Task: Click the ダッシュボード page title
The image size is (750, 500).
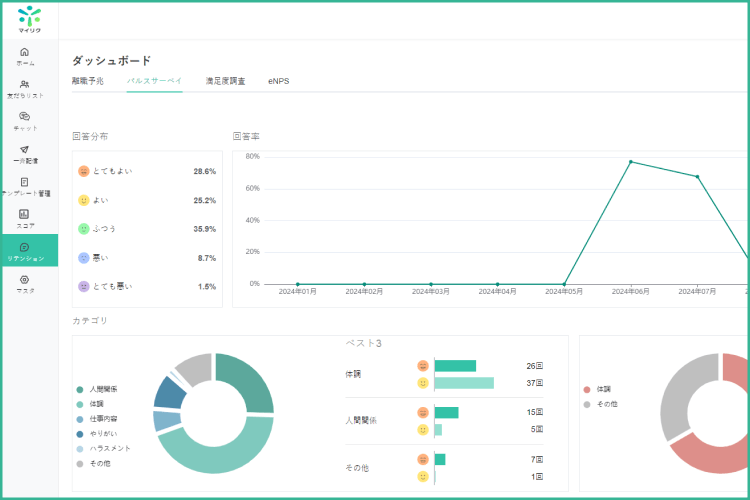Action: (x=111, y=61)
